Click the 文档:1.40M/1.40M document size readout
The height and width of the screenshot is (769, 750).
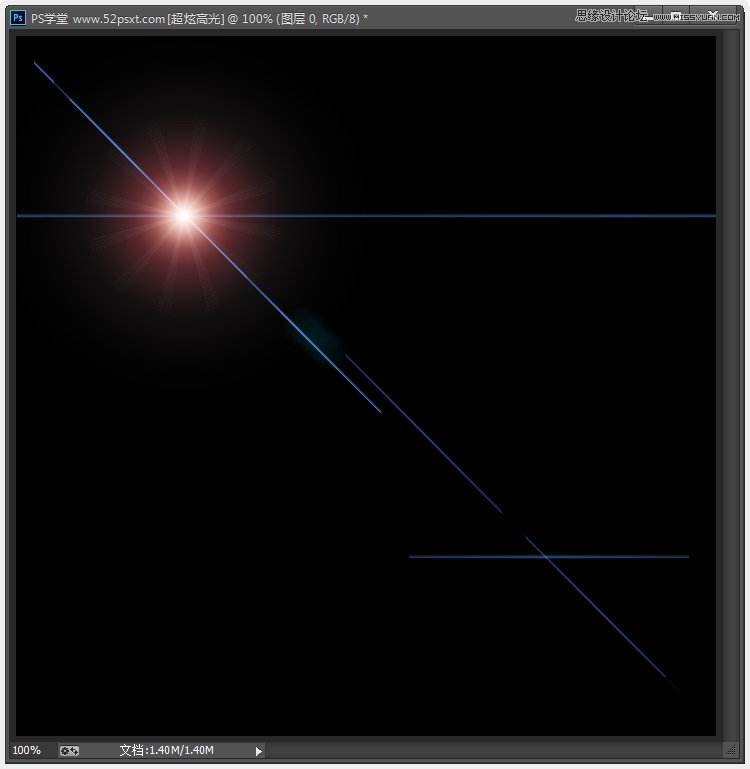pos(166,750)
